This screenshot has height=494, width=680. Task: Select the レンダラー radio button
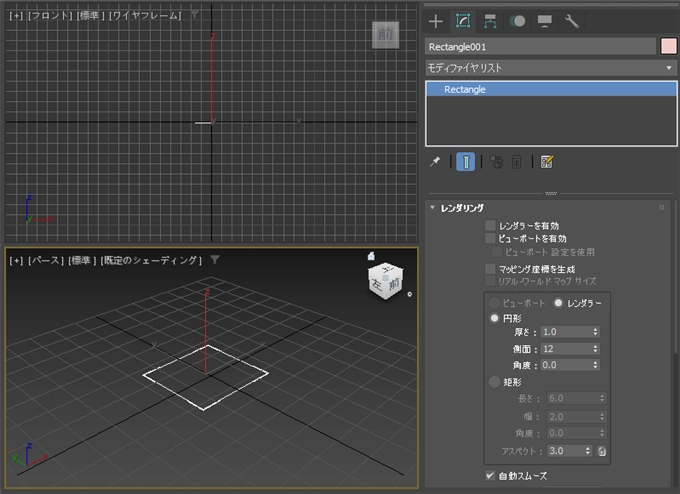pos(558,303)
